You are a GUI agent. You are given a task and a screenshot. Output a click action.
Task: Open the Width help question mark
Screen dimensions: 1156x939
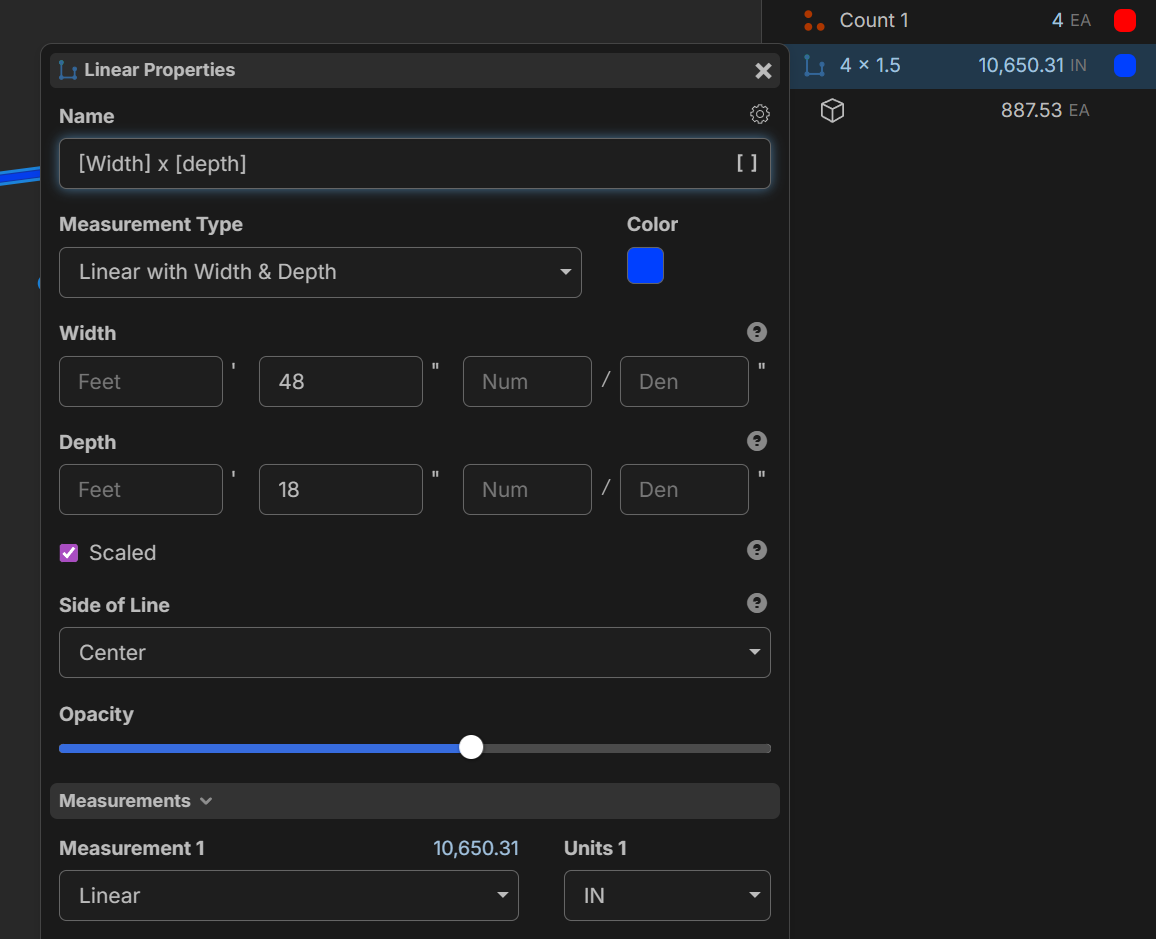pos(757,333)
